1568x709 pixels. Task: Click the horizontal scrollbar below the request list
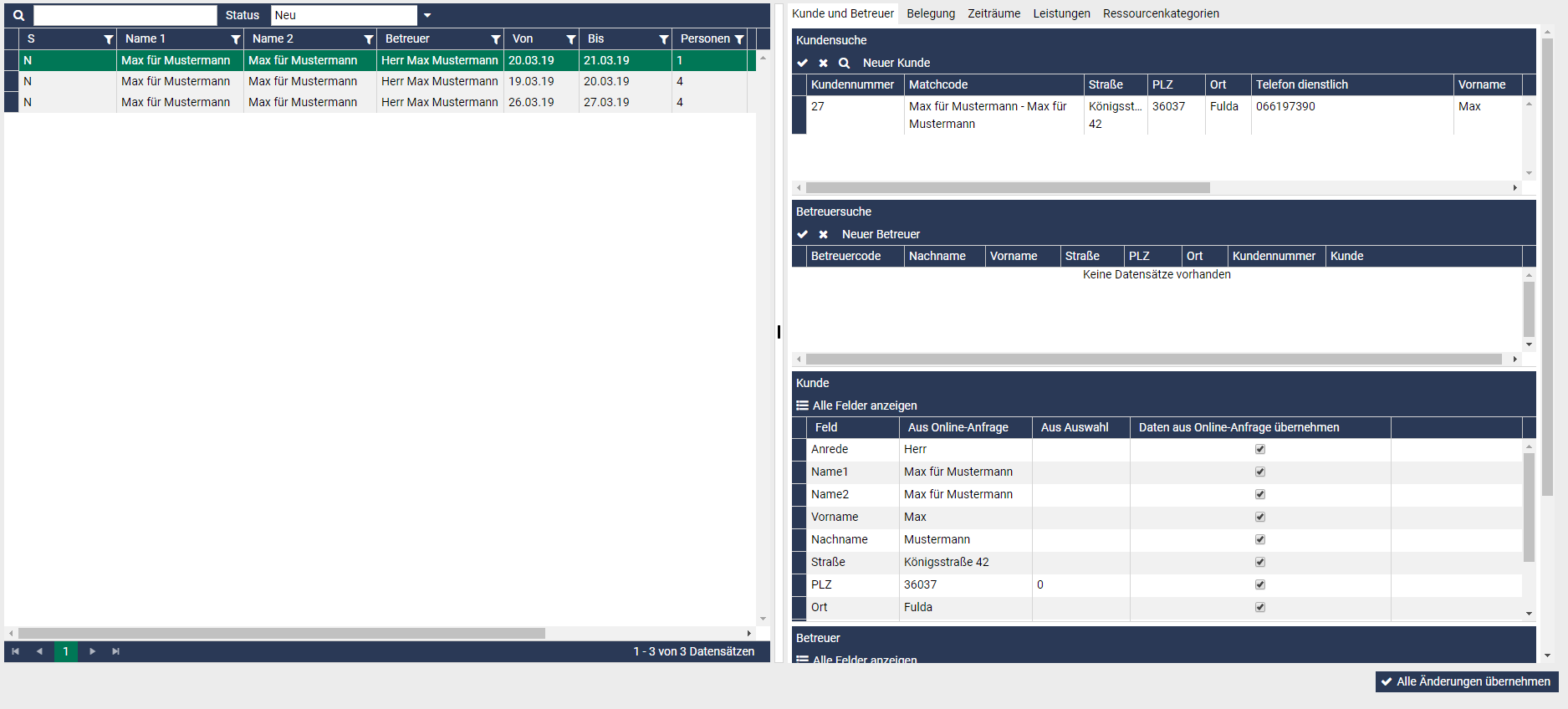tap(281, 633)
